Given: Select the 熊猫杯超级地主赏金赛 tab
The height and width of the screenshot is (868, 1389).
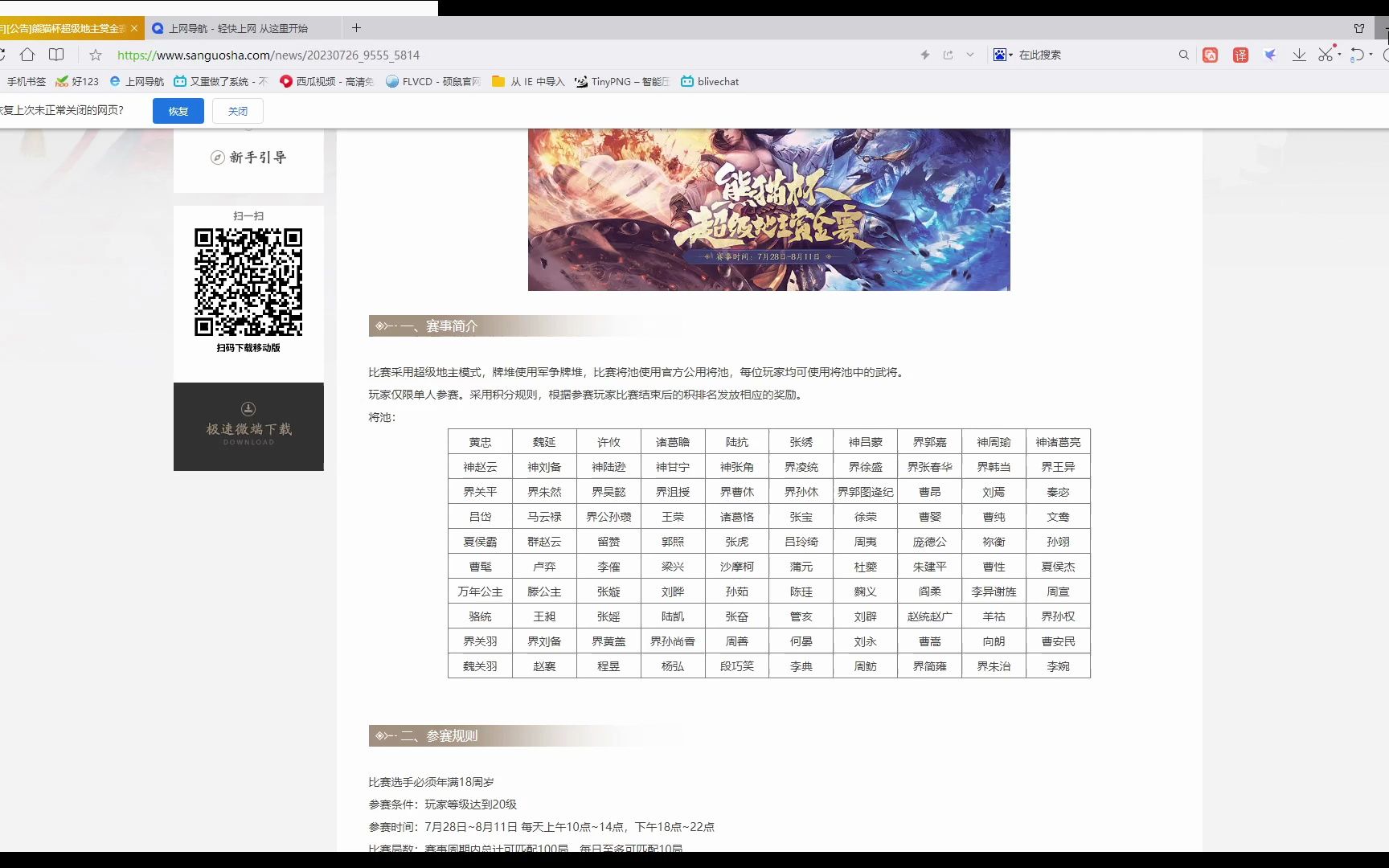Looking at the screenshot, I should click(64, 28).
